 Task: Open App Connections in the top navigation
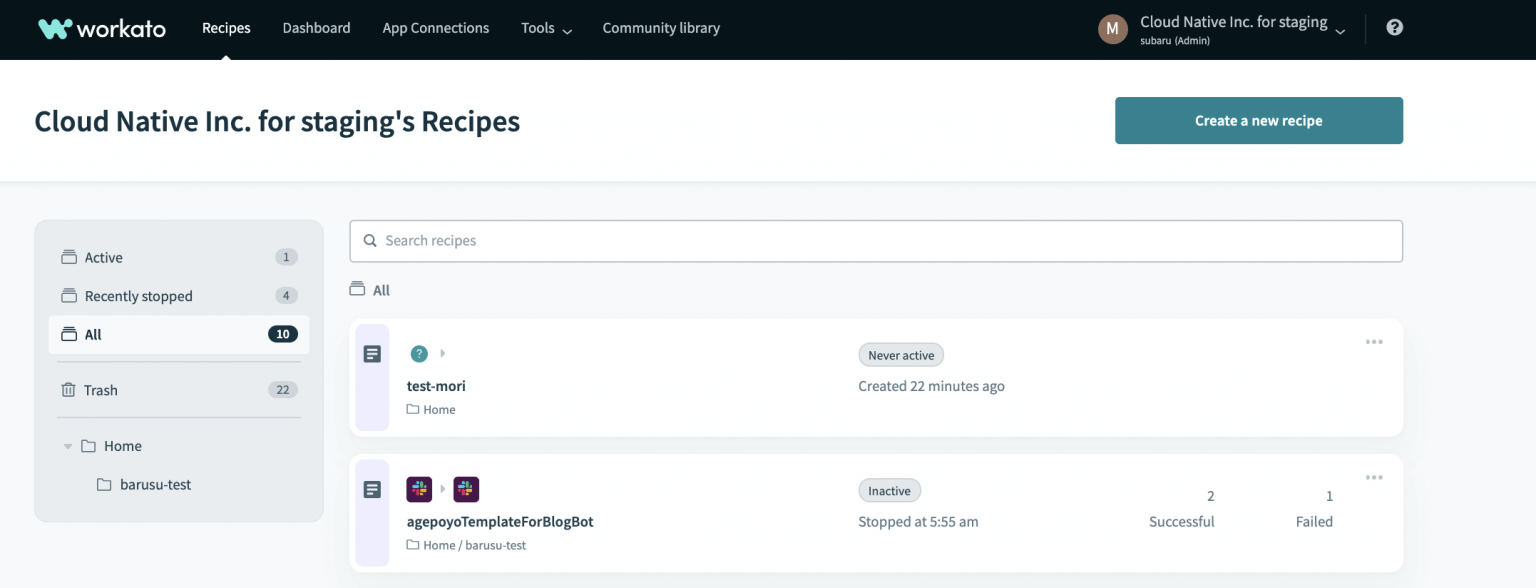435,28
